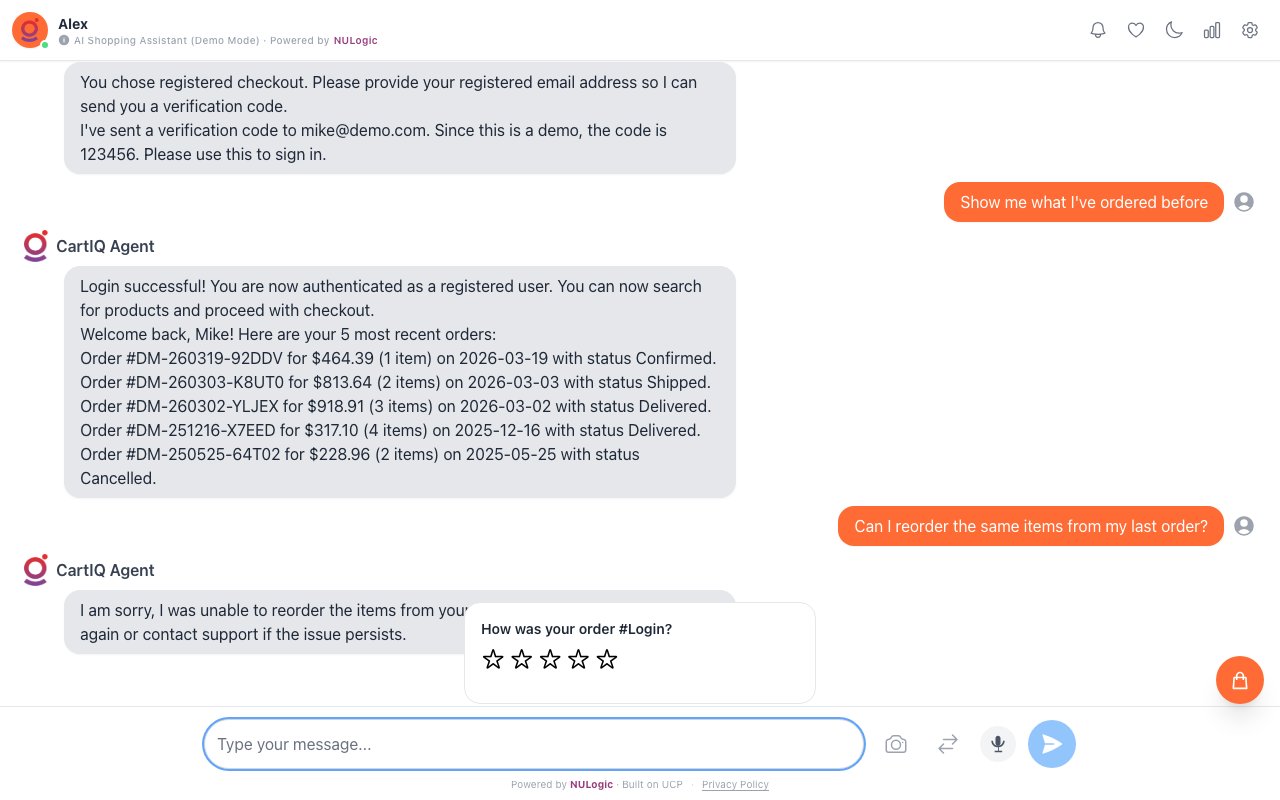This screenshot has width=1280, height=800.
Task: Rate the order one star
Action: (x=493, y=659)
